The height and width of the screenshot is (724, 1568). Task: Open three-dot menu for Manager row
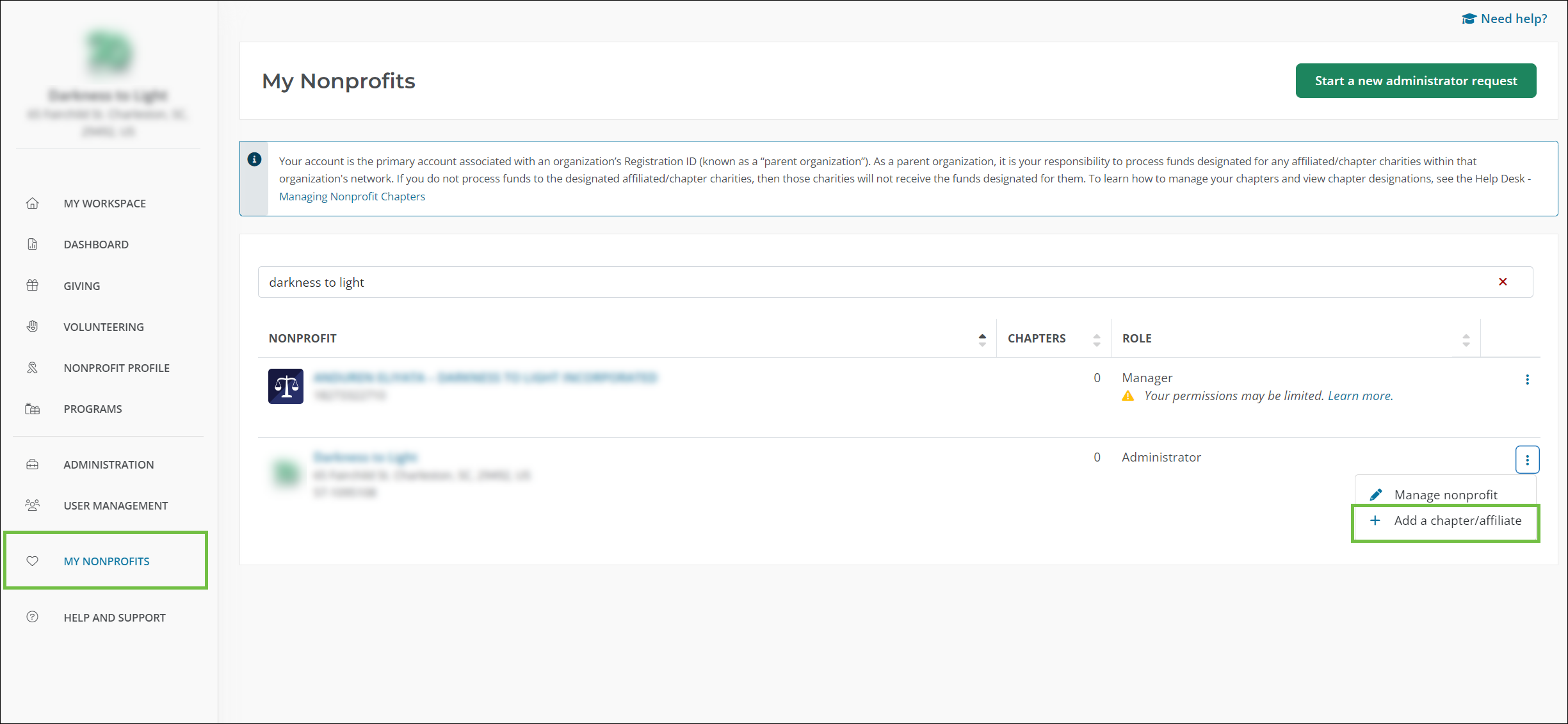(1527, 380)
